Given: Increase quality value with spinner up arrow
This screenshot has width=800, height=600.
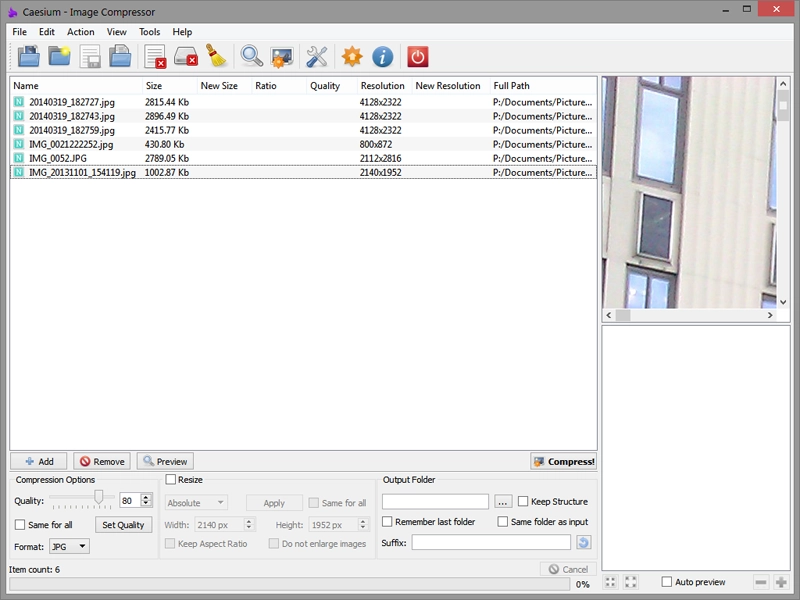Looking at the screenshot, I should 146,497.
